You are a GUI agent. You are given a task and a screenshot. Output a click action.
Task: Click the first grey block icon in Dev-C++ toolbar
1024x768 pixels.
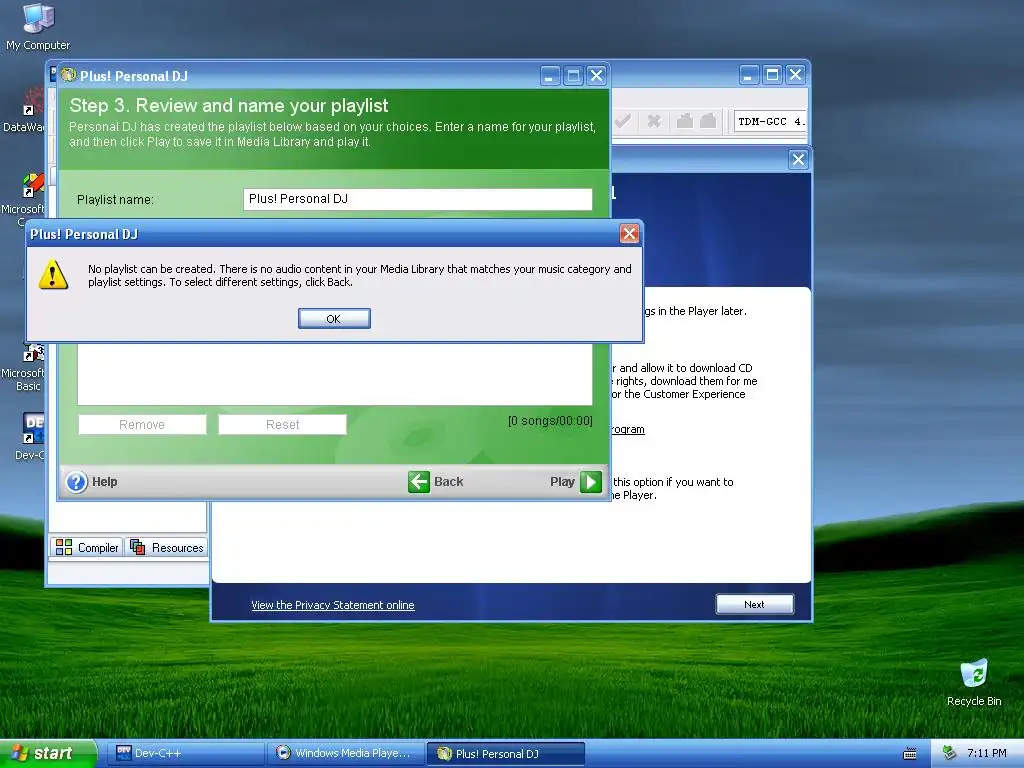(684, 121)
